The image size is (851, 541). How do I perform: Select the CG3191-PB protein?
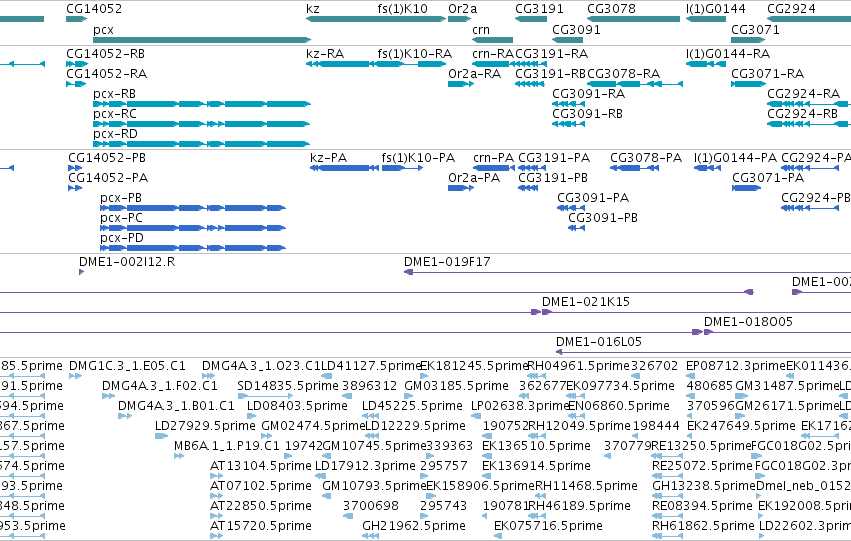tap(528, 188)
